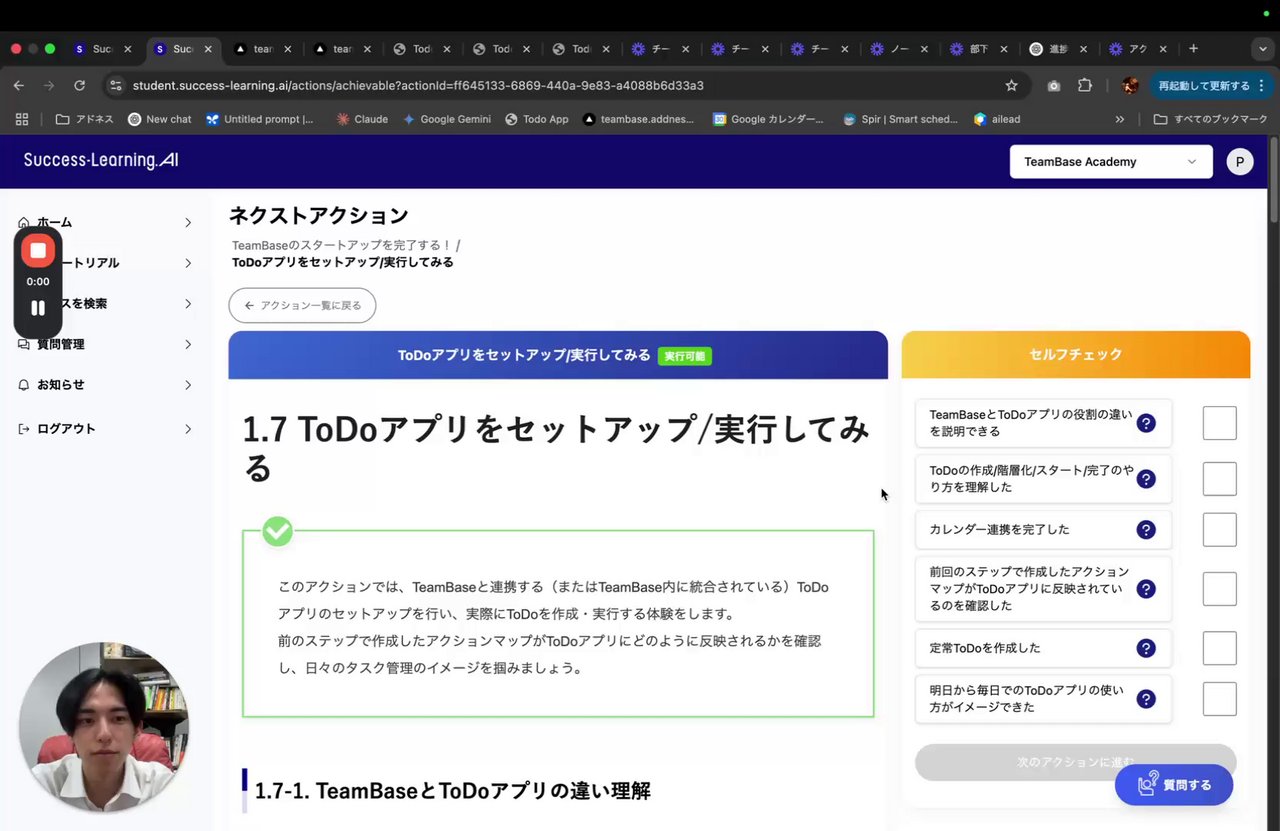
Task: Open the すべてのブックマーク folder
Action: (1210, 119)
